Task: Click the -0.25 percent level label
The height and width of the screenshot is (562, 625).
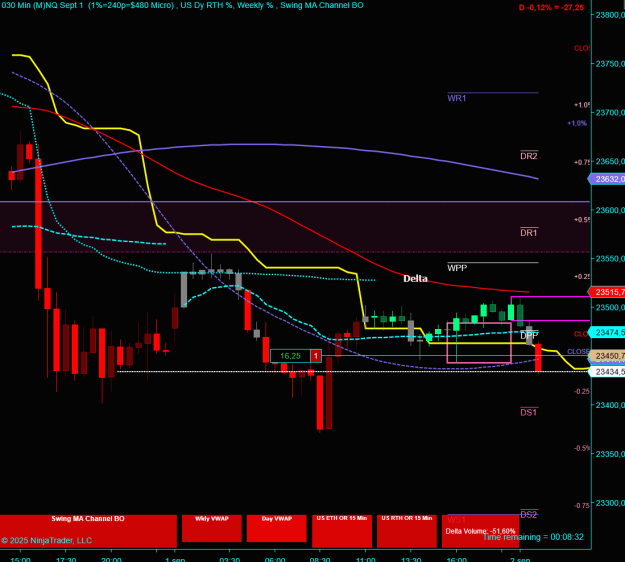Action: pyautogui.click(x=582, y=391)
